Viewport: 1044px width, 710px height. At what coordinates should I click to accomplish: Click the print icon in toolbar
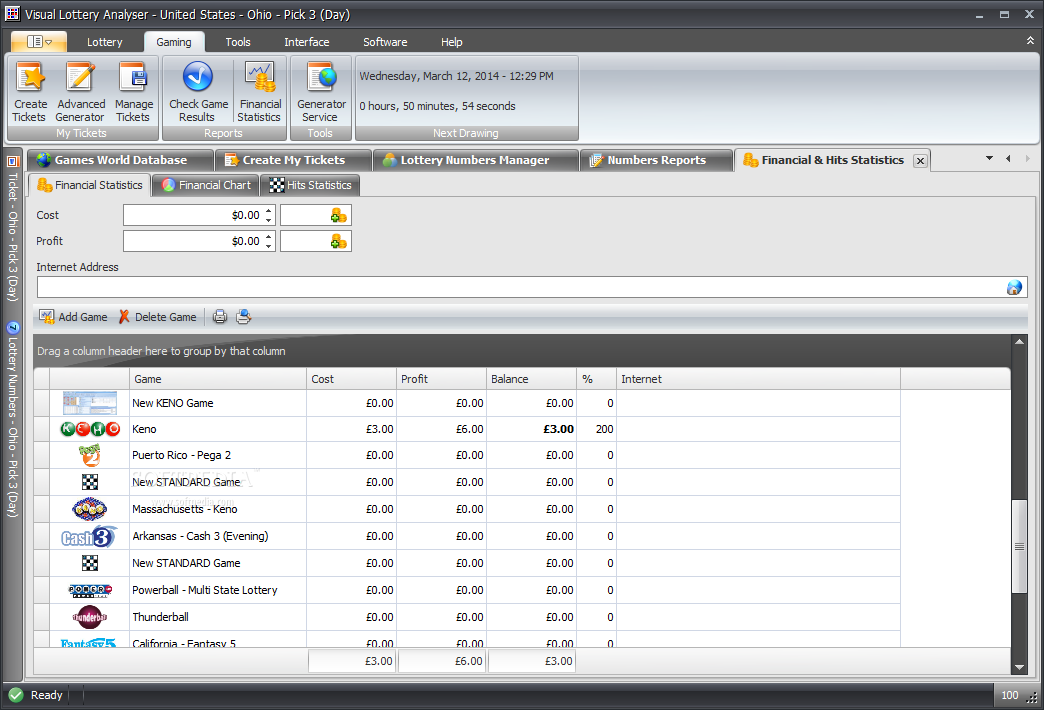220,317
